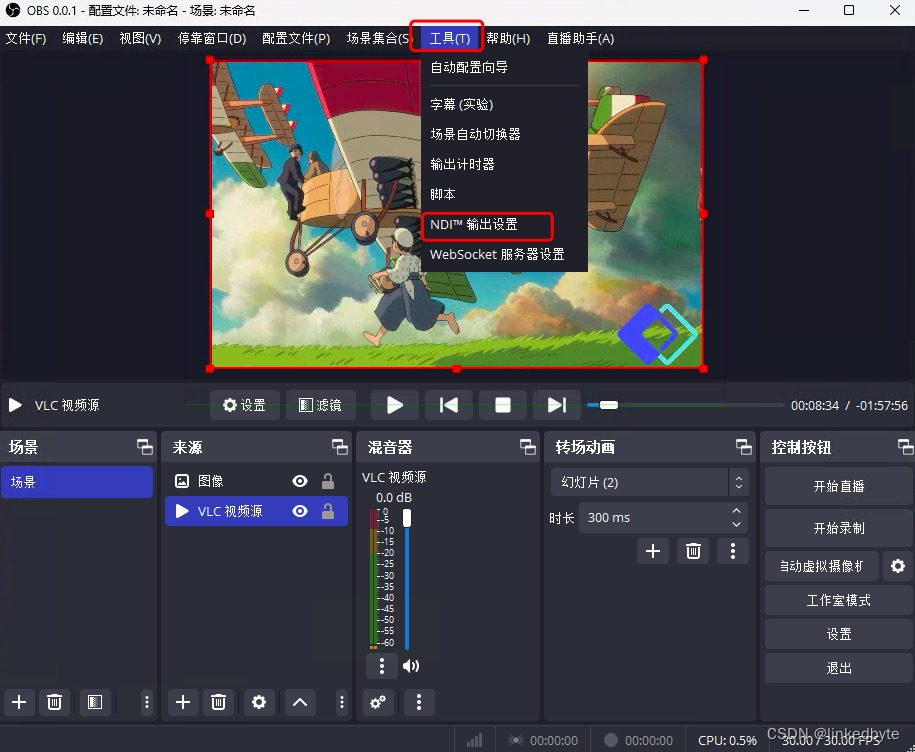The height and width of the screenshot is (752, 915).
Task: Open scene filters icon
Action: click(95, 702)
